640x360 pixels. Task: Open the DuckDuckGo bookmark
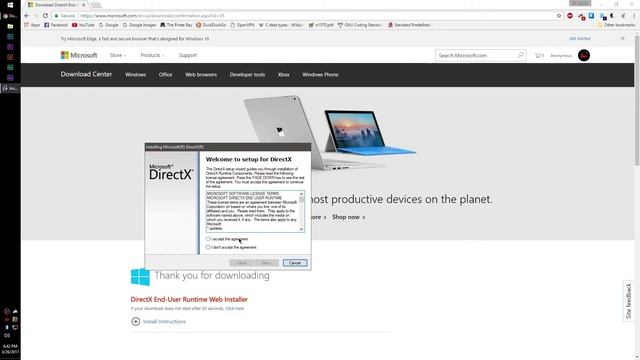tap(211, 25)
